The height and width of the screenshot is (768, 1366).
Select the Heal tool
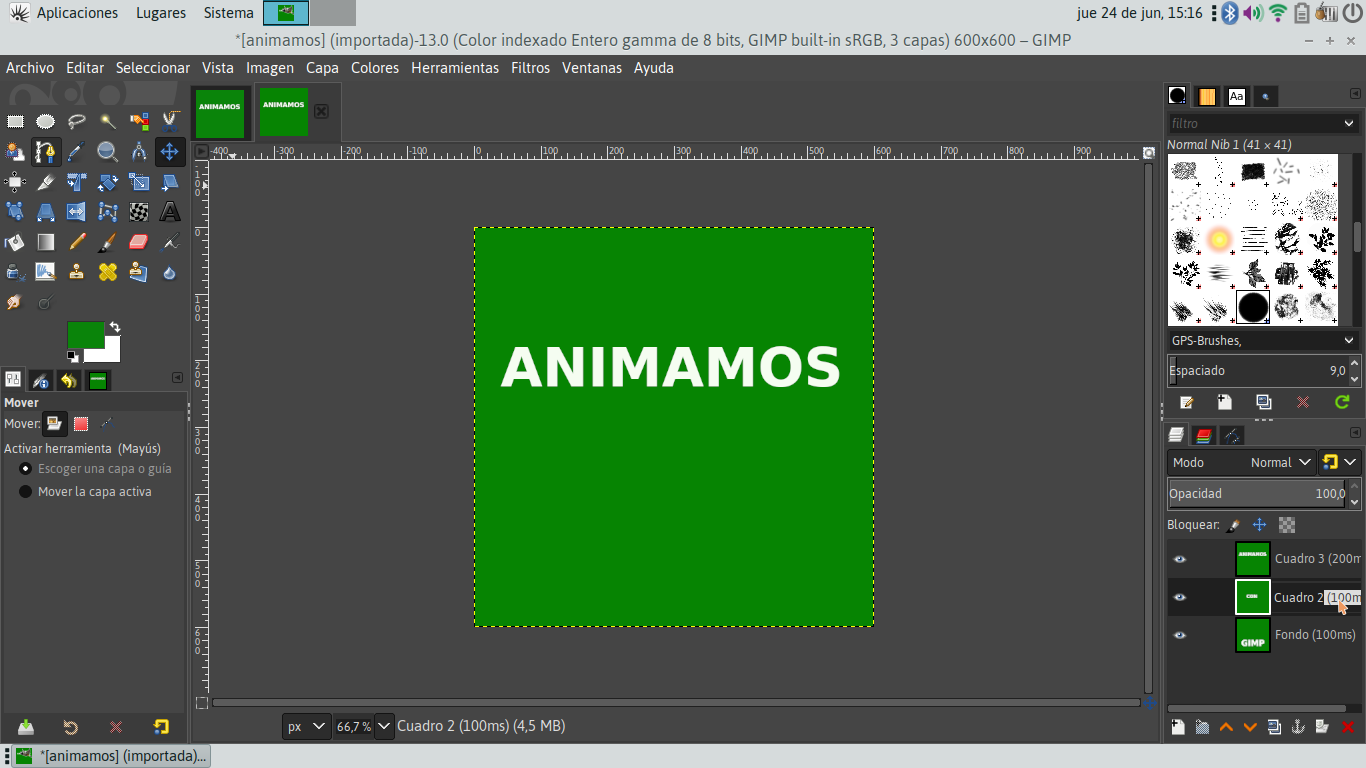(108, 272)
